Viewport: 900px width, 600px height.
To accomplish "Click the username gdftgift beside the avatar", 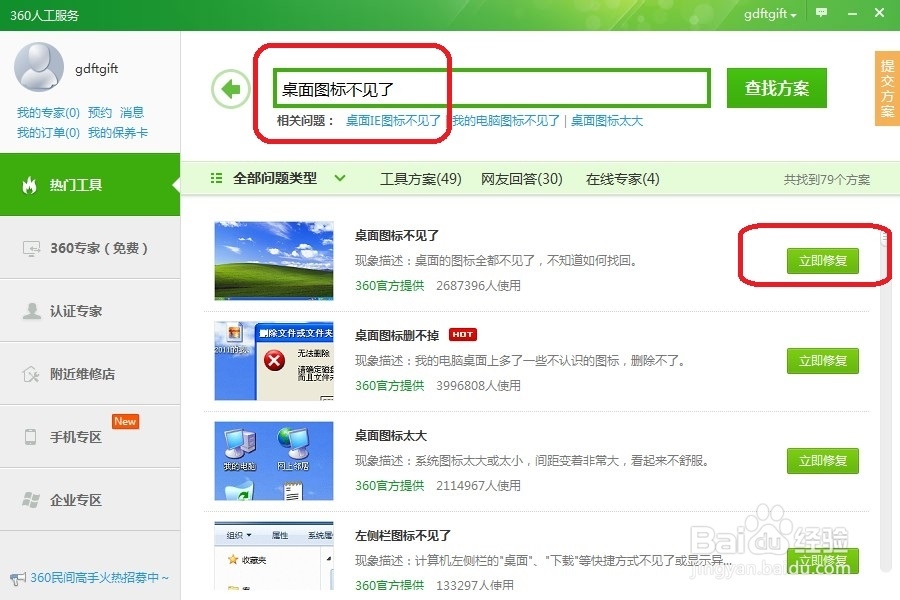I will point(96,69).
